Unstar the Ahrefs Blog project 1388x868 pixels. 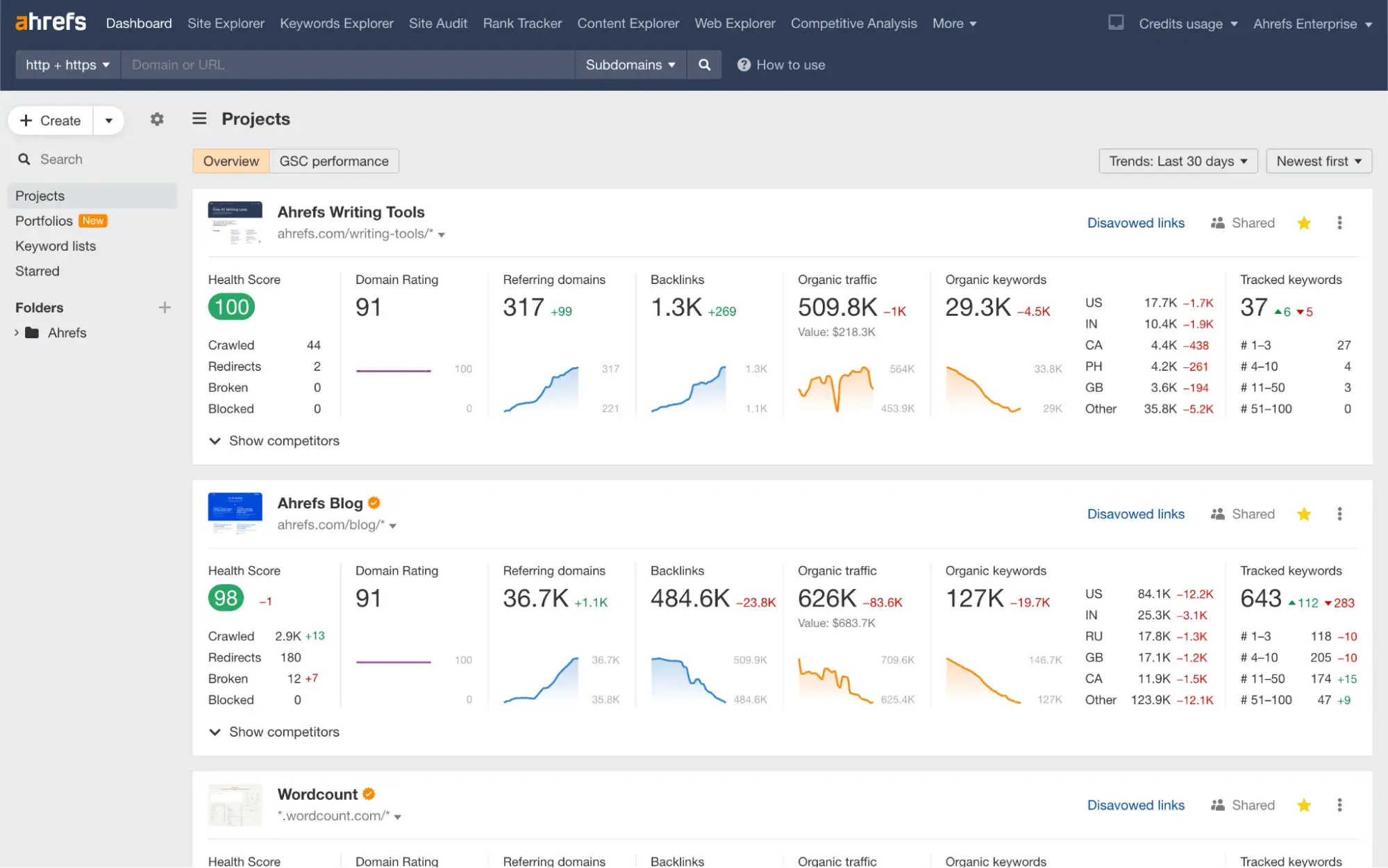[x=1304, y=514]
